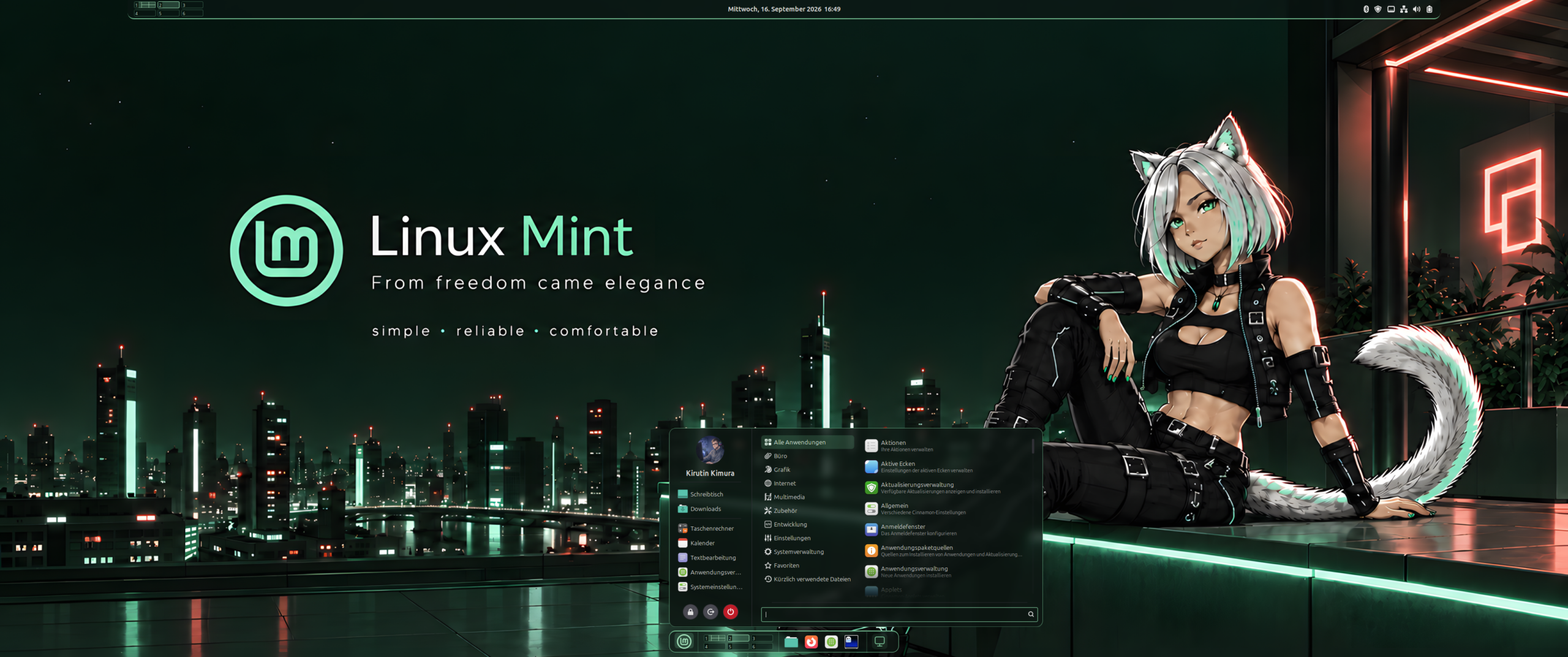The image size is (1568, 657).
Task: Open green software manager icon in dock
Action: [x=831, y=642]
